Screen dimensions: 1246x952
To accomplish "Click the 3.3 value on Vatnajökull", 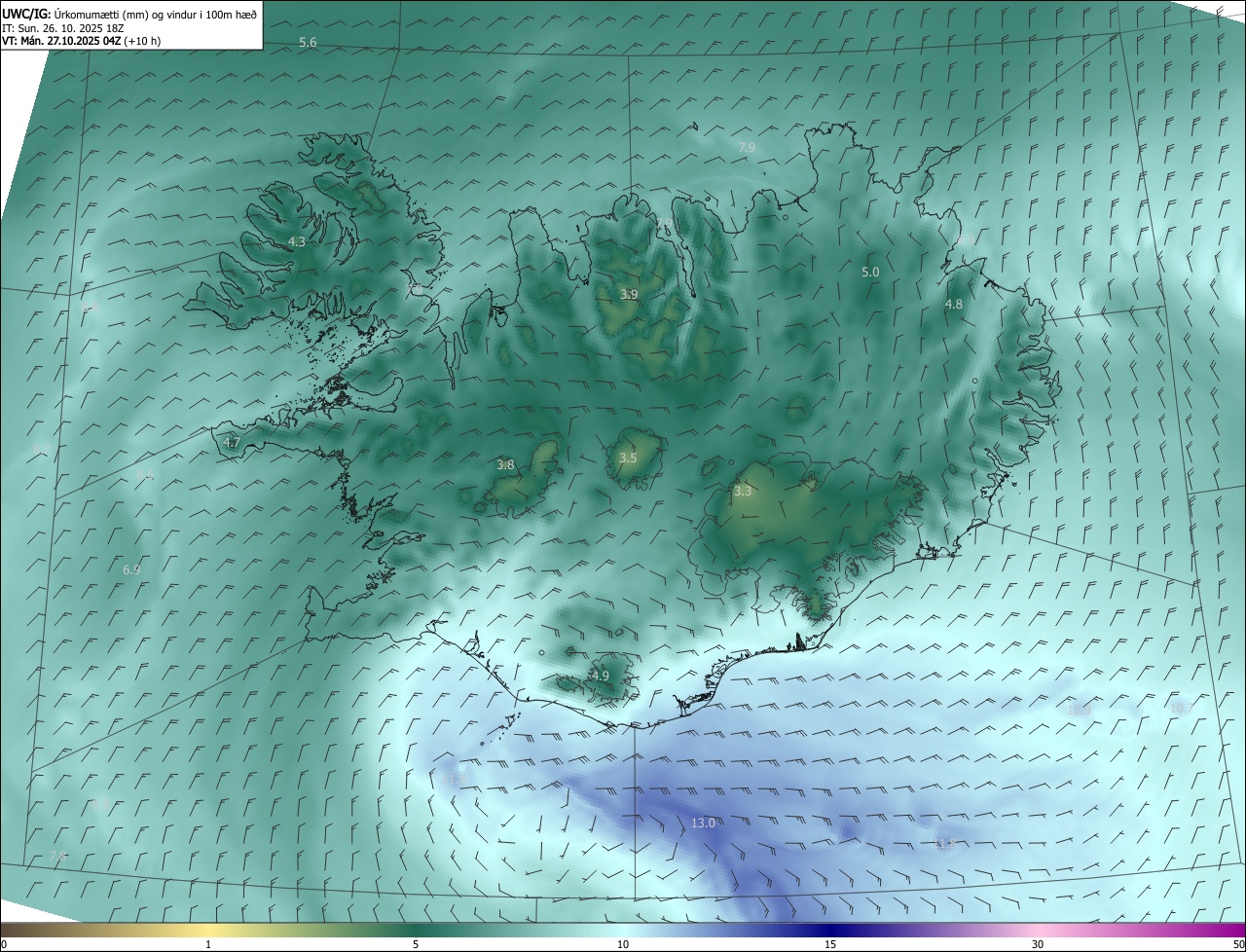I will tap(743, 492).
